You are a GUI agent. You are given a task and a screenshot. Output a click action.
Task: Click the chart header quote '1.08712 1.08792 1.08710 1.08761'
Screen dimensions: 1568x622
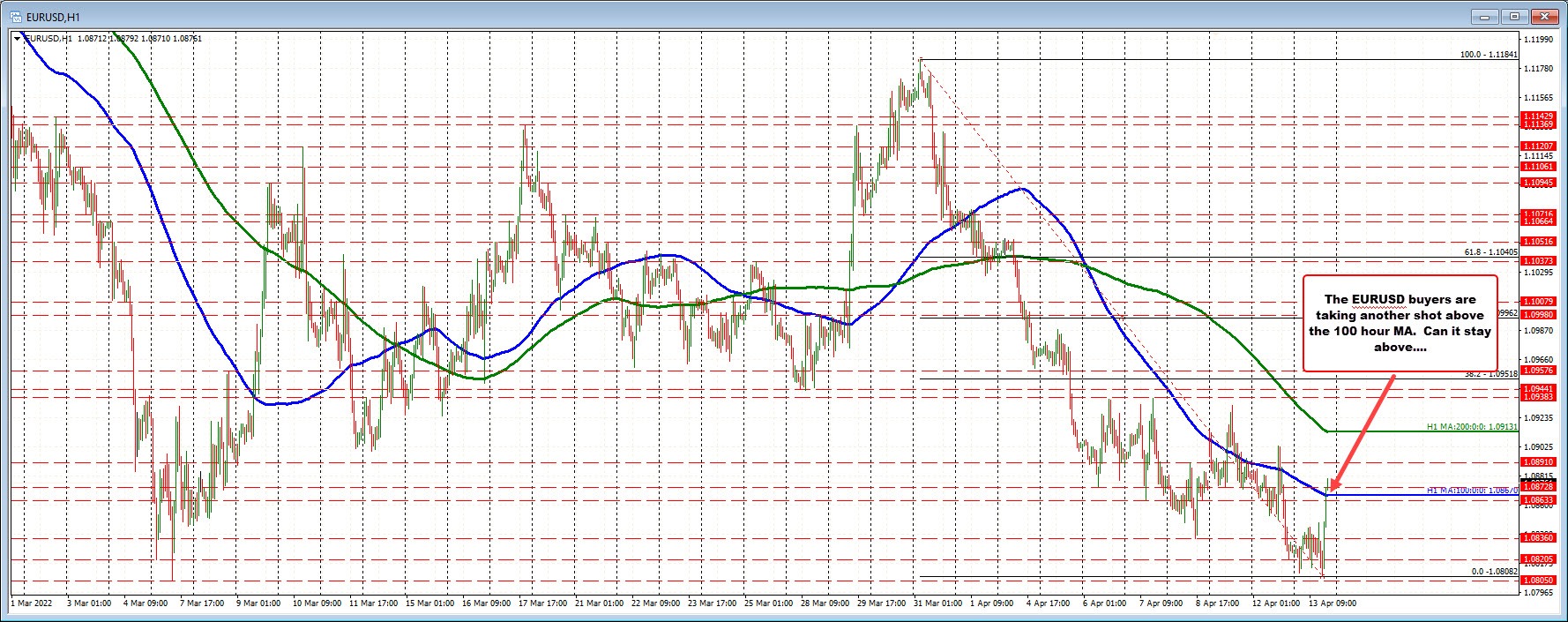(139, 39)
